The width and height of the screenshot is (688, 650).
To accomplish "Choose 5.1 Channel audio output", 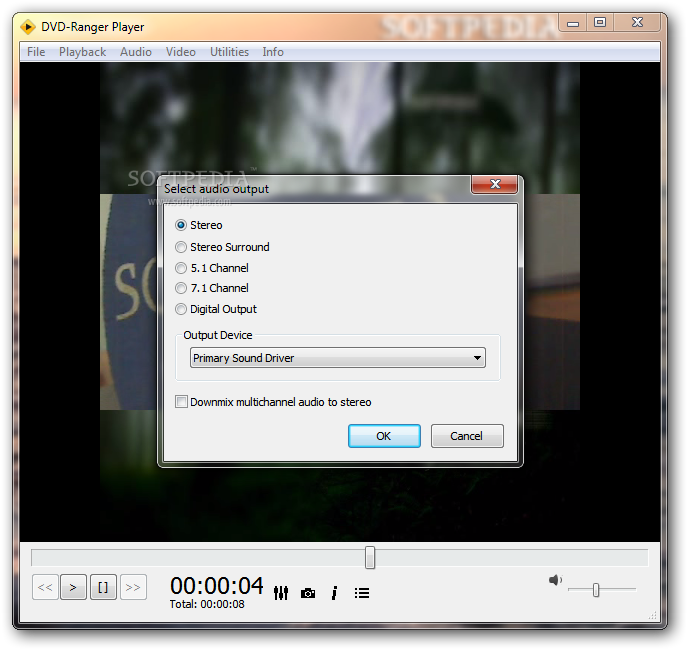I will tap(181, 268).
